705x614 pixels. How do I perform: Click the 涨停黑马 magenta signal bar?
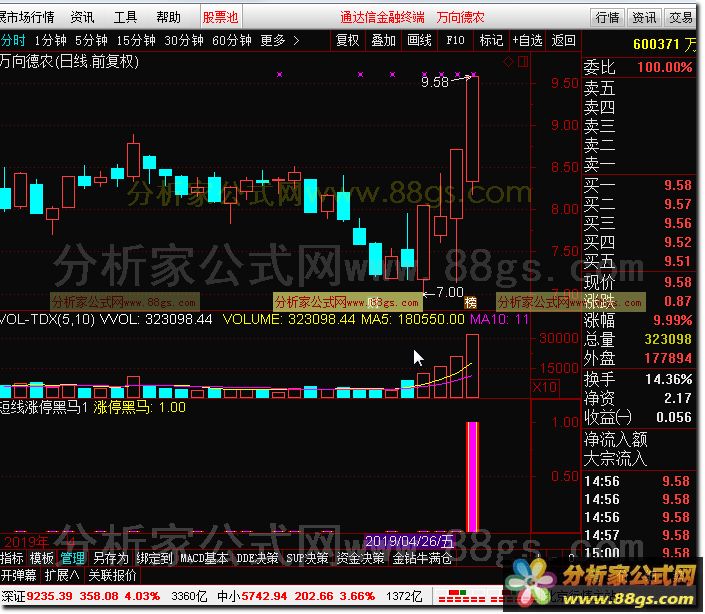pos(472,477)
